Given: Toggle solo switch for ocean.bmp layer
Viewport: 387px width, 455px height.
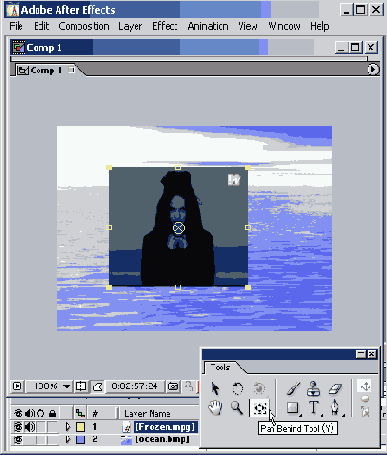Looking at the screenshot, I should coord(41,440).
